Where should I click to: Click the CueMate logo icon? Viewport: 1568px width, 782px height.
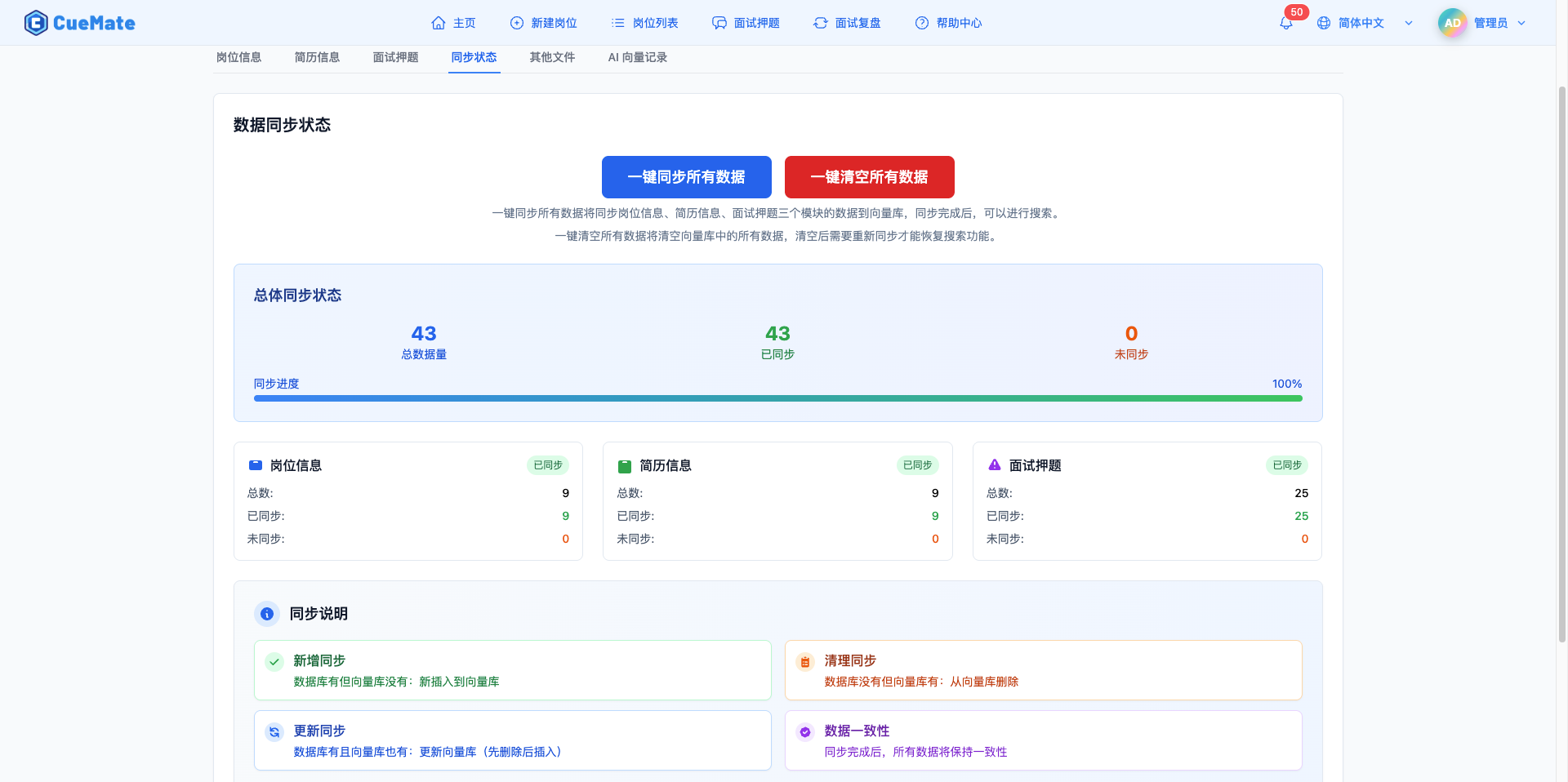click(x=35, y=22)
